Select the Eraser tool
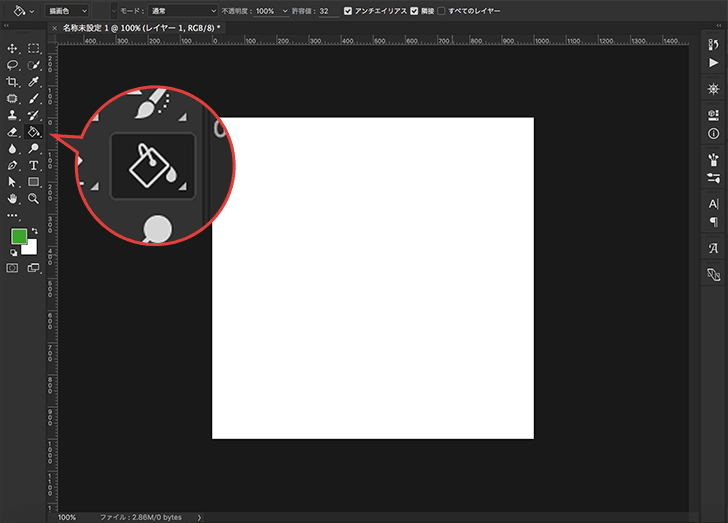 [x=12, y=132]
